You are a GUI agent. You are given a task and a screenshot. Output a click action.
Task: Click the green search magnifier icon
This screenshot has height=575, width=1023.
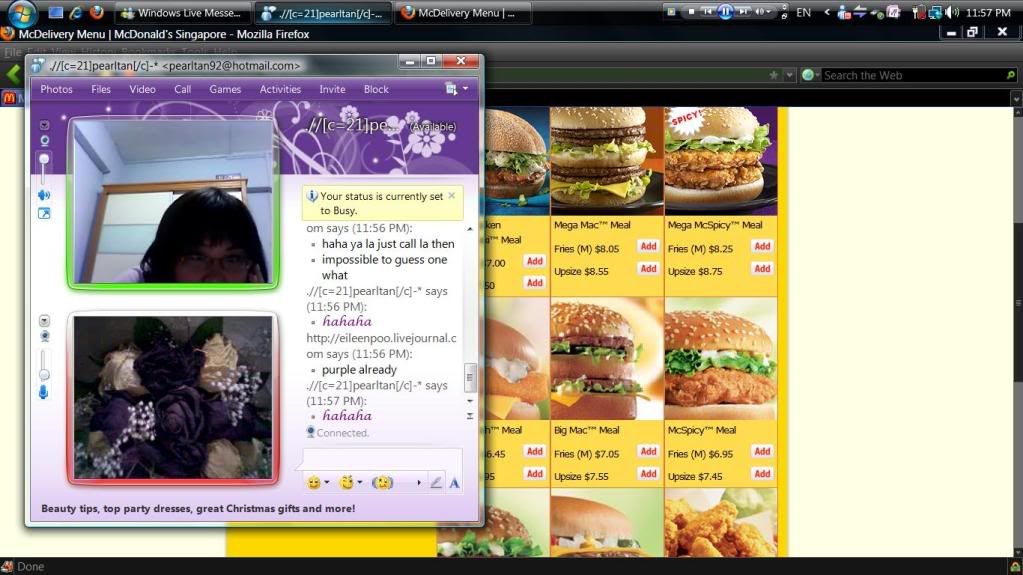(x=1011, y=75)
